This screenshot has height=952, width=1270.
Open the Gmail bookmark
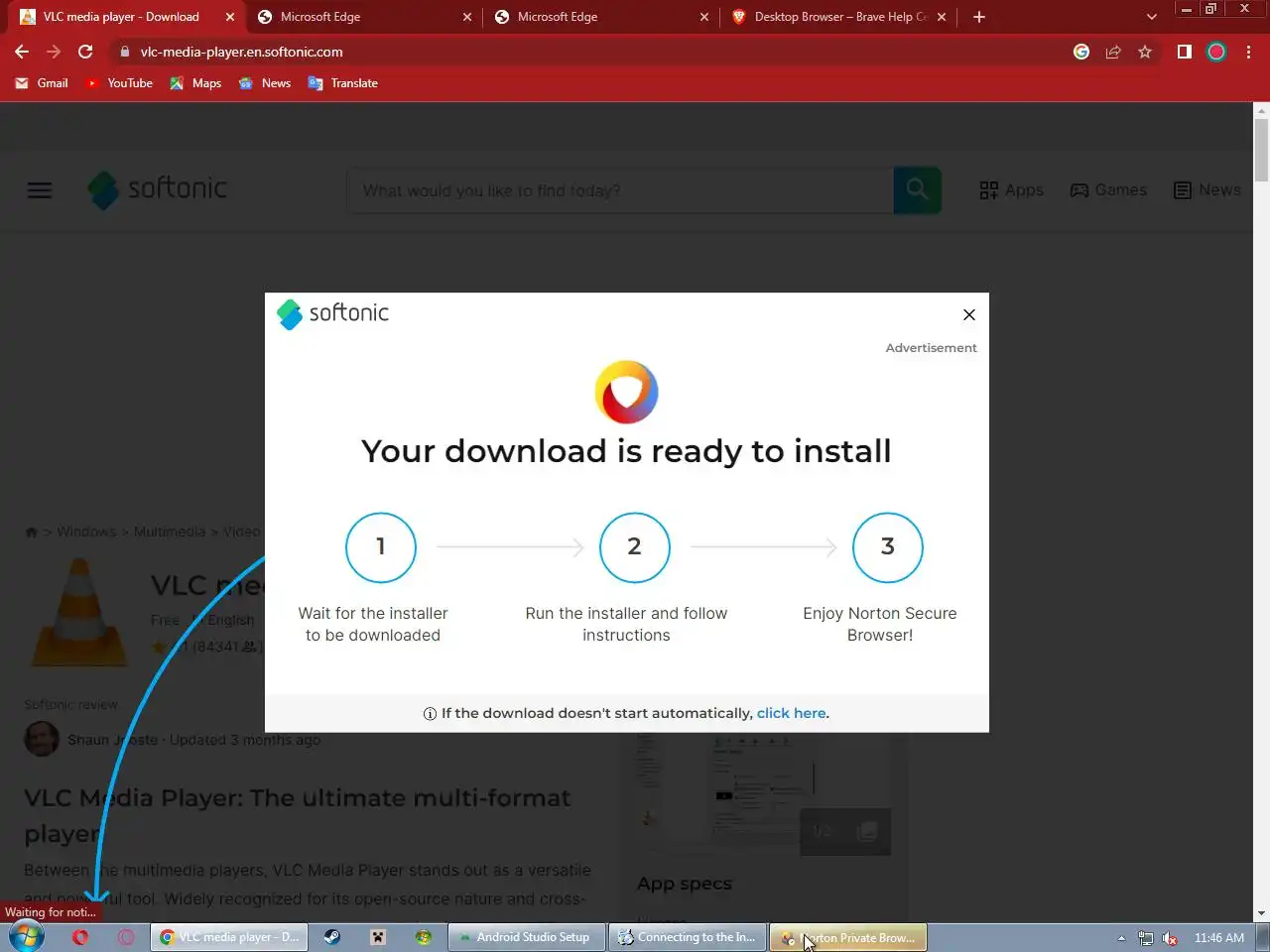click(42, 83)
